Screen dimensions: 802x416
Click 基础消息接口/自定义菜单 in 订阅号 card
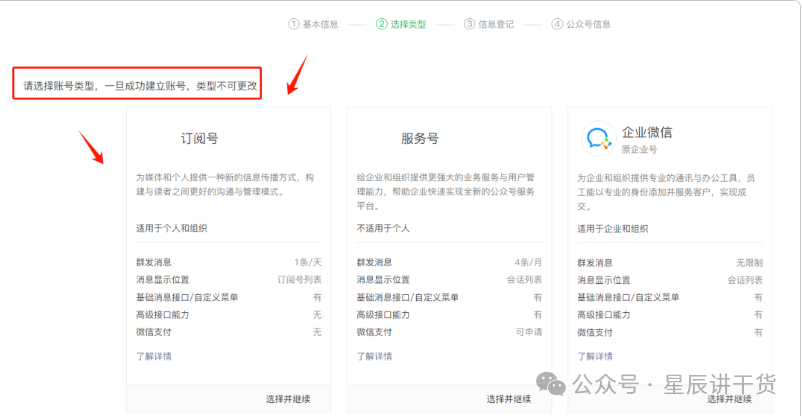(187, 297)
